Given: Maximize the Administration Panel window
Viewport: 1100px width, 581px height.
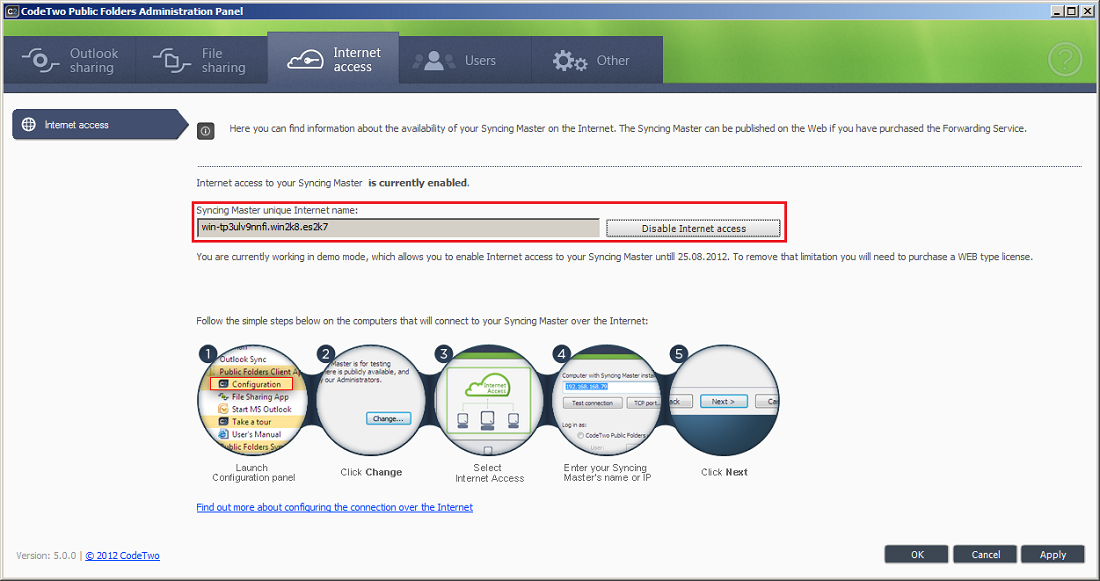Looking at the screenshot, I should click(x=1071, y=11).
